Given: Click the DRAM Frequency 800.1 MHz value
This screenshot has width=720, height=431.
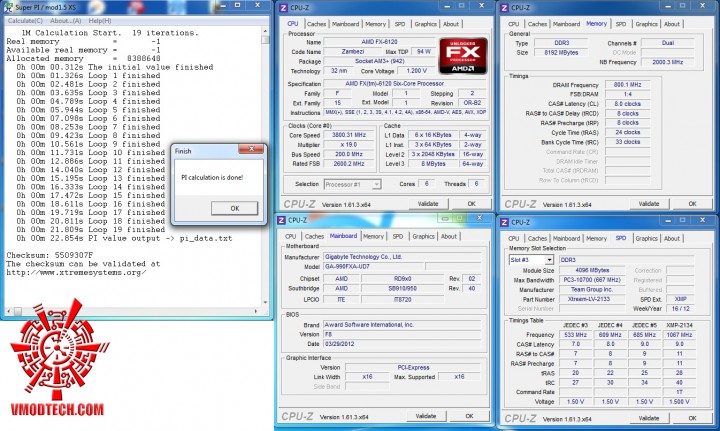Looking at the screenshot, I should tap(627, 85).
